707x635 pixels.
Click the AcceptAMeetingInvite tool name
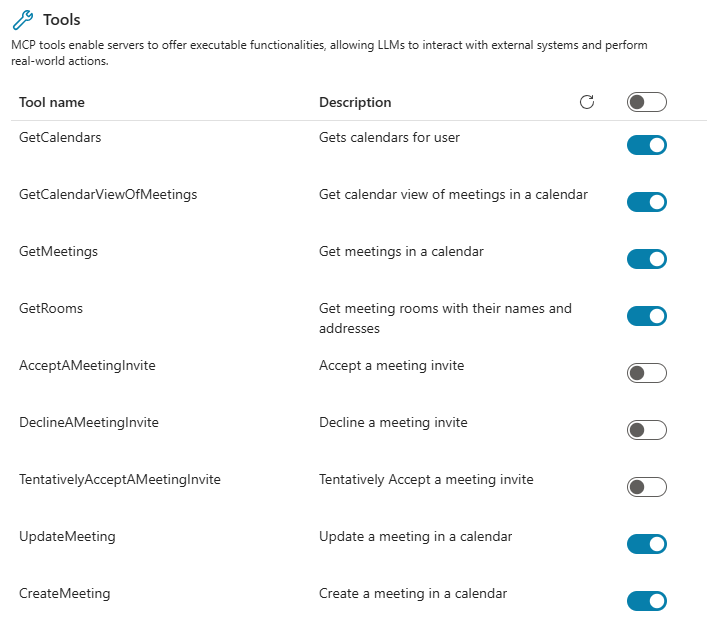coord(87,365)
